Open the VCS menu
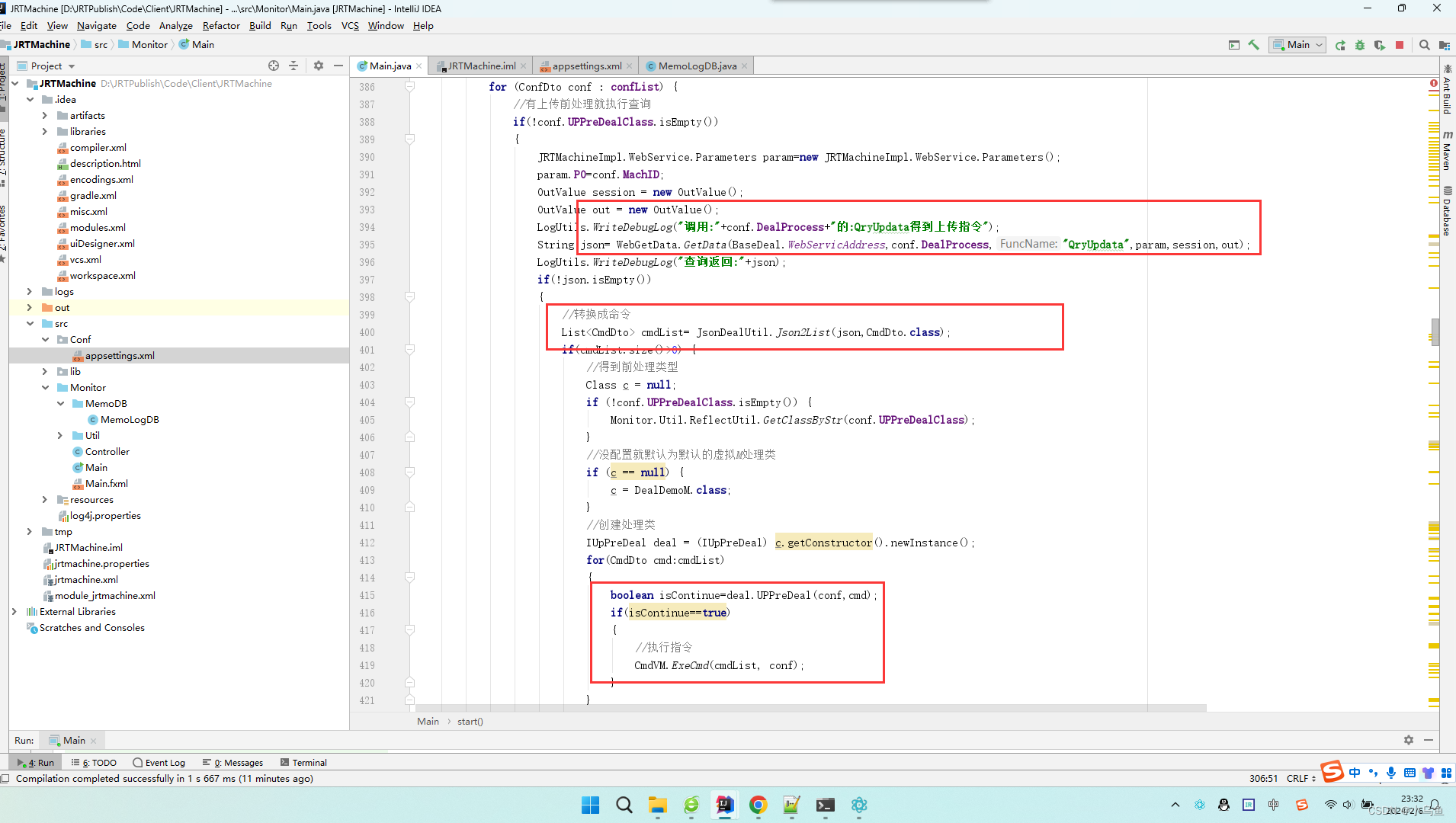 (x=350, y=25)
